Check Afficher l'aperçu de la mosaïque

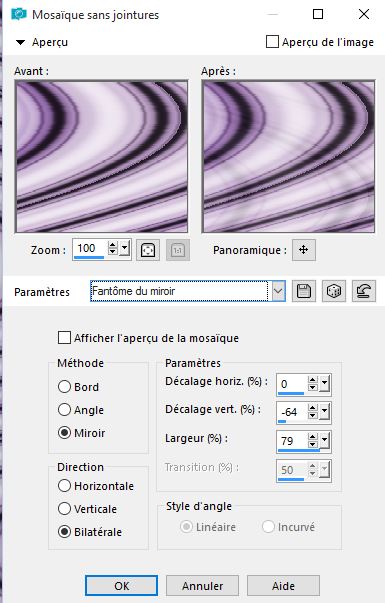64,338
